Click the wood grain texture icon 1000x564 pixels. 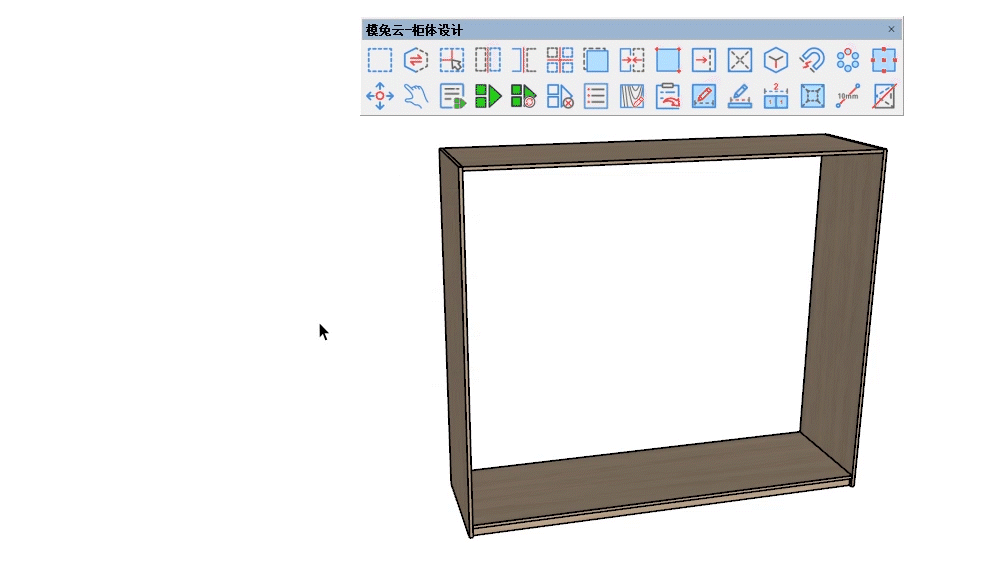[632, 97]
